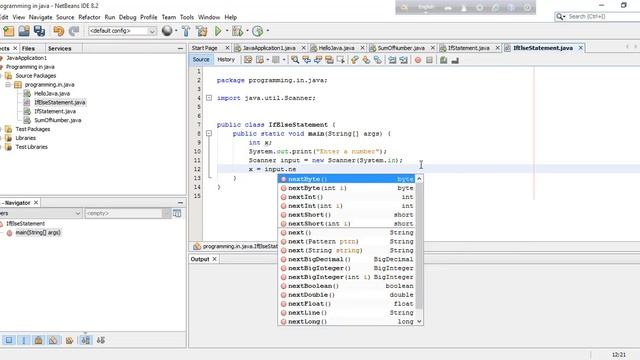
Task: Click the Redo toolbar arrow
Action: point(74,31)
